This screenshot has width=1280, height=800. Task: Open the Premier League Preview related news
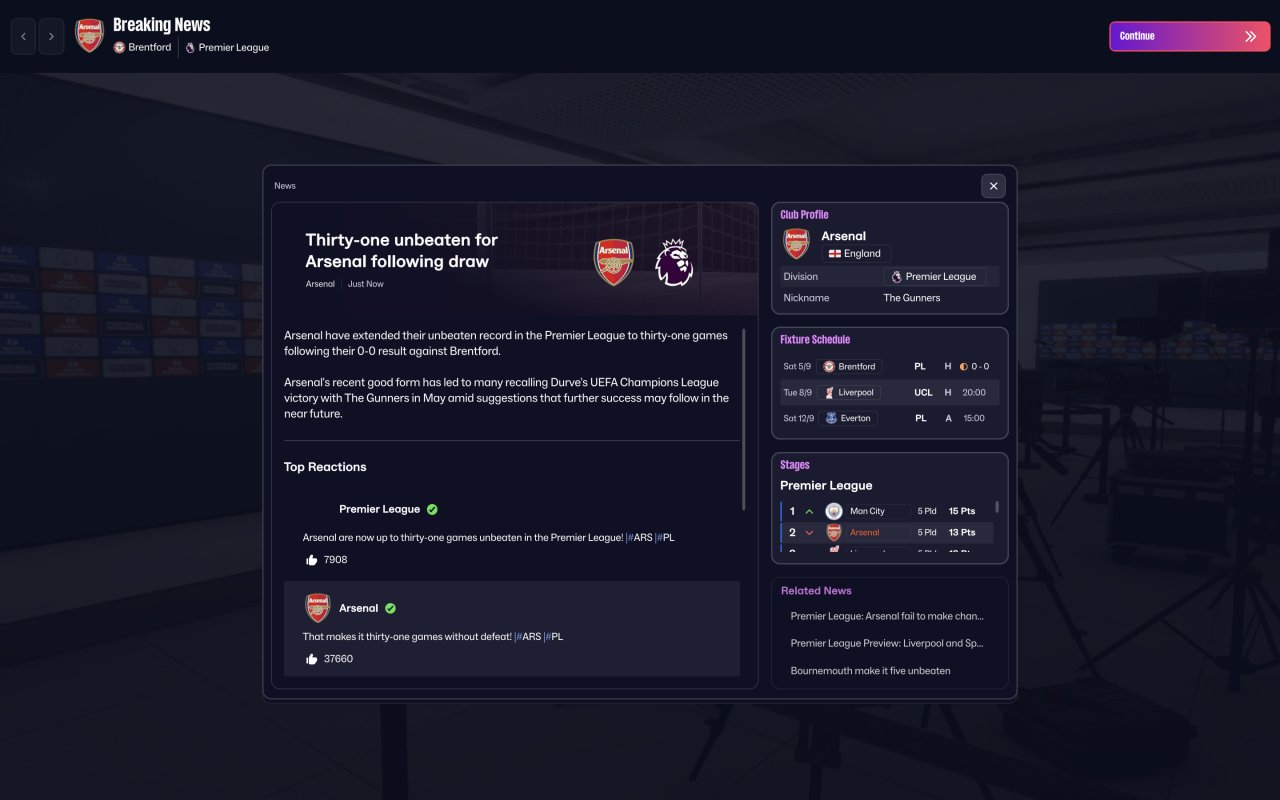pyautogui.click(x=887, y=644)
